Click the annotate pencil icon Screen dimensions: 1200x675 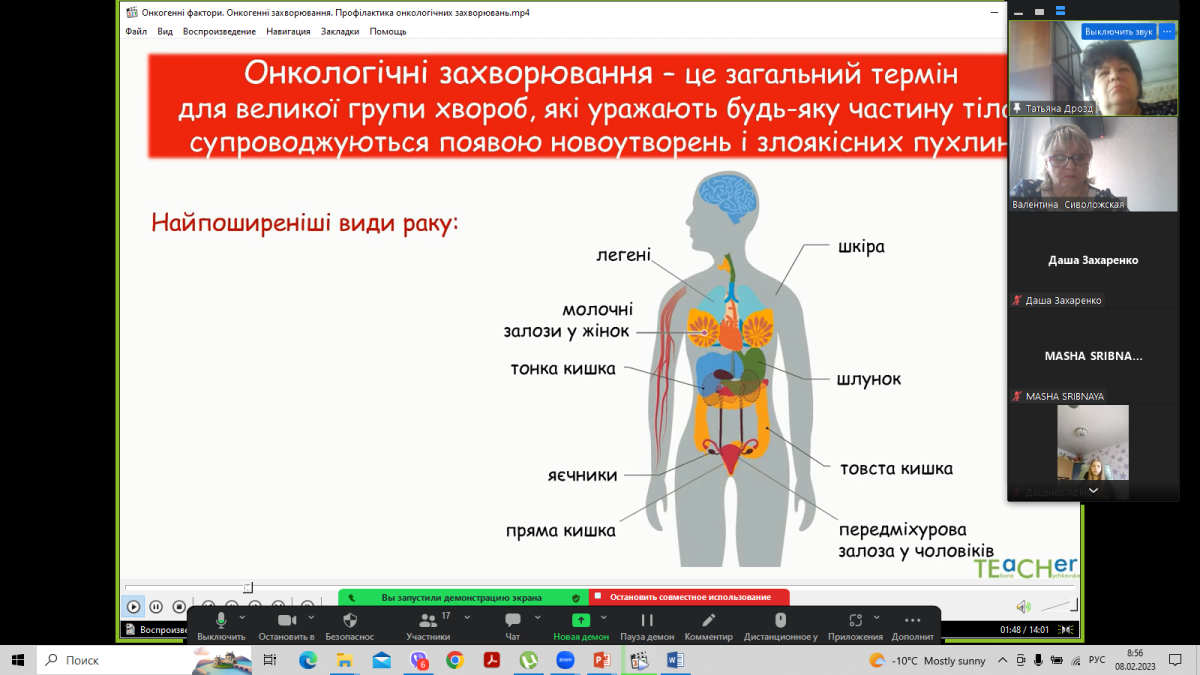coord(708,621)
